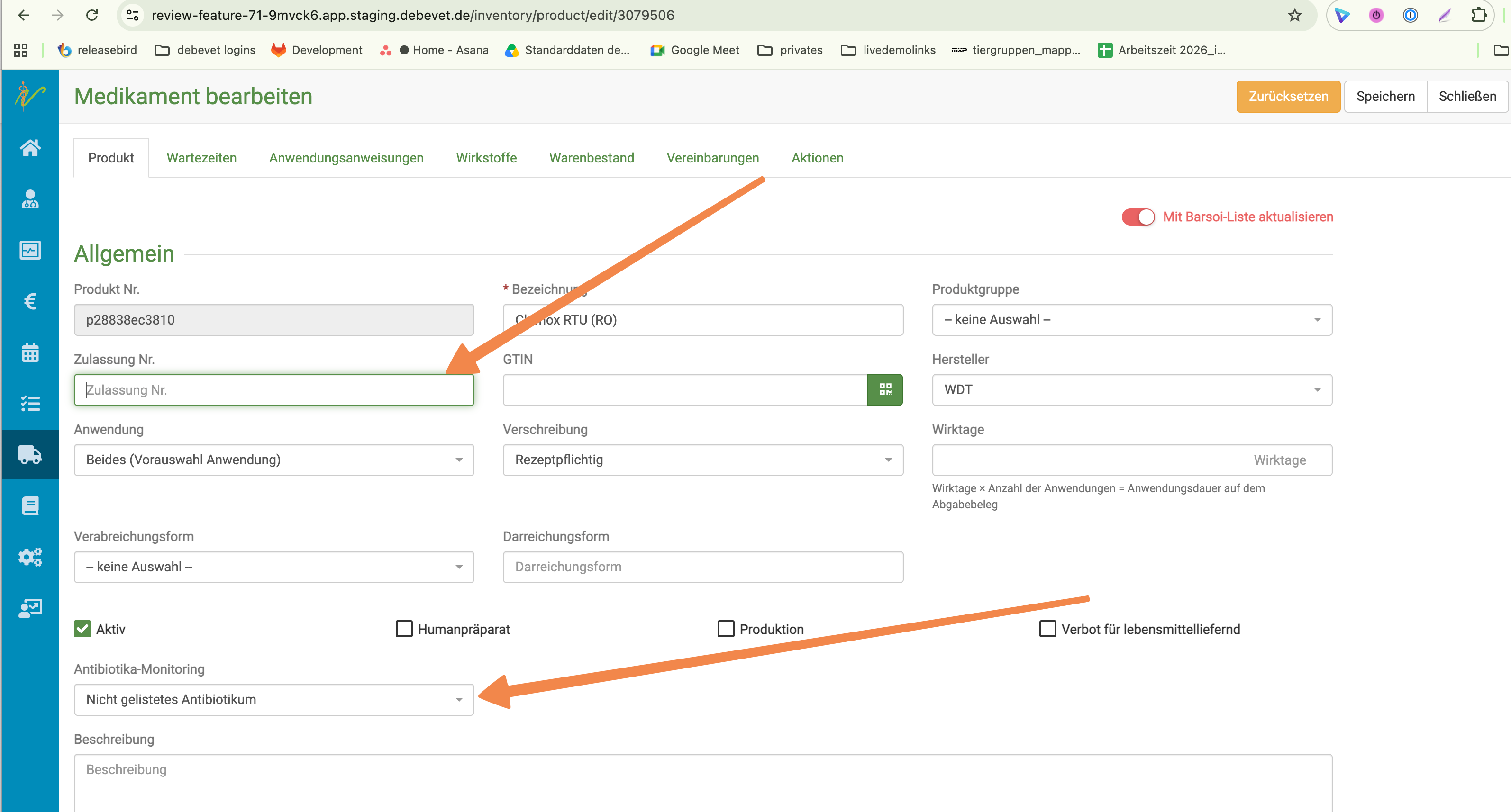
Task: Click the Bezeichnung input field
Action: tap(703, 319)
